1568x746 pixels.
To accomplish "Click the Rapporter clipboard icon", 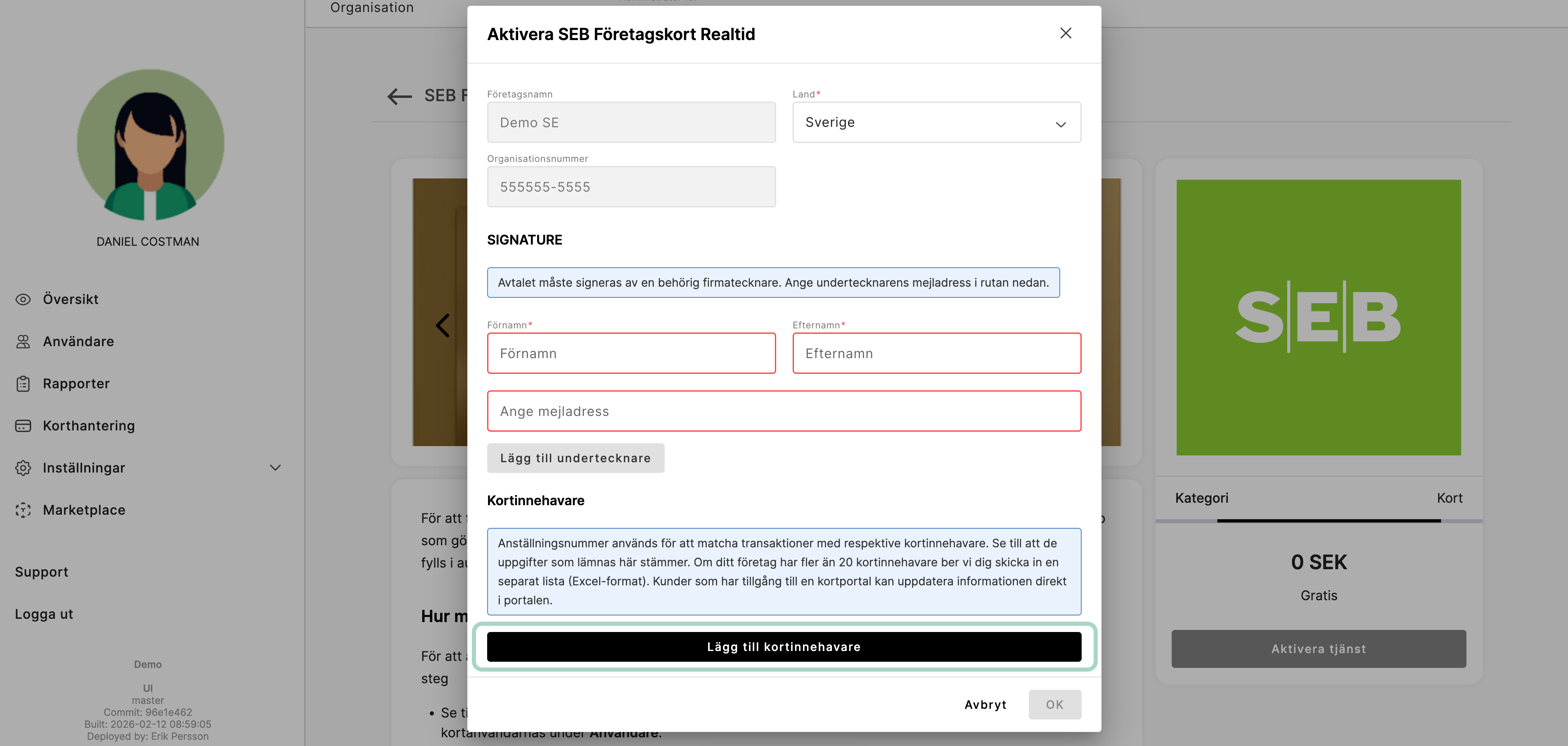I will [x=23, y=384].
